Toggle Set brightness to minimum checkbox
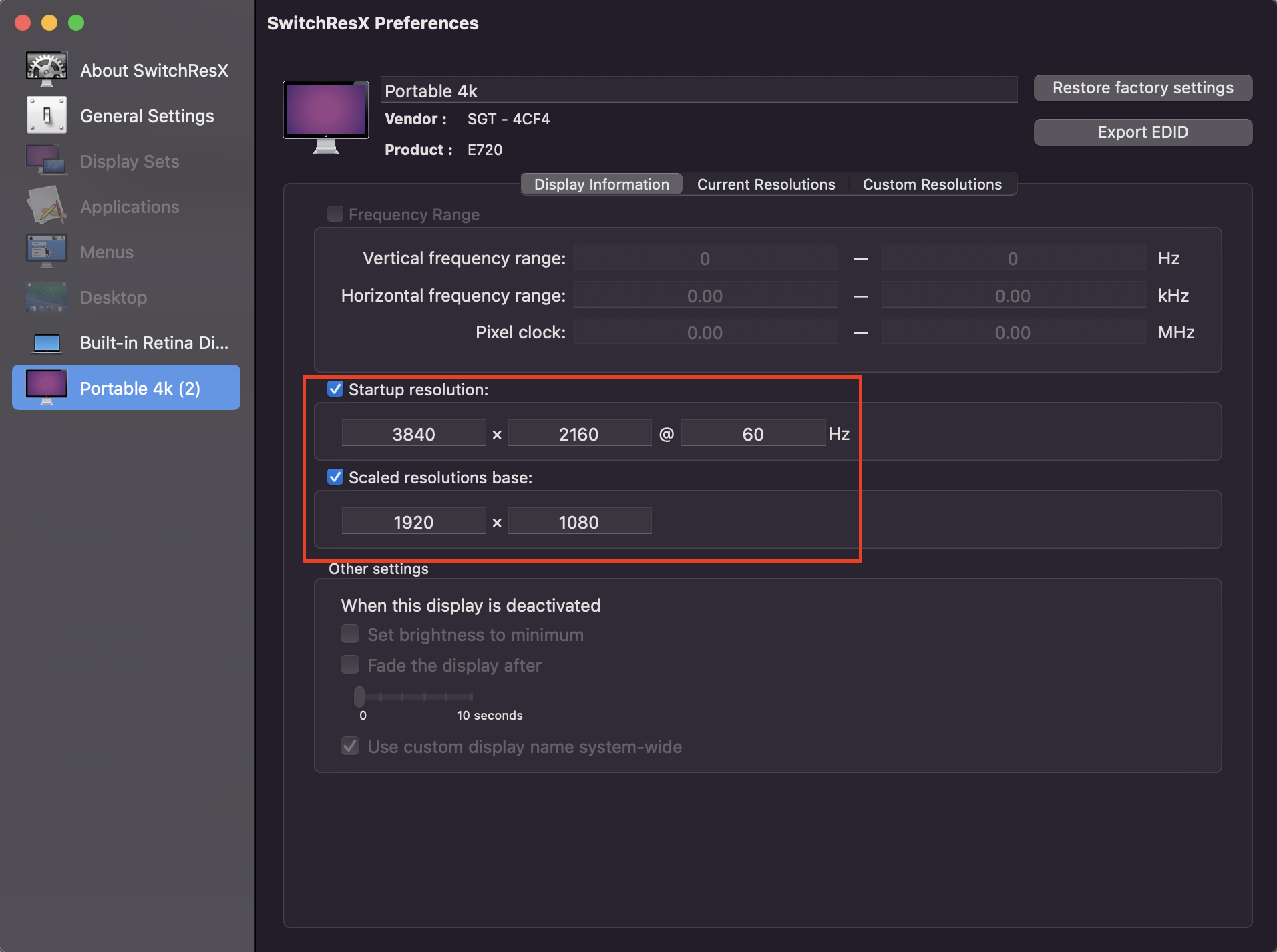 point(350,634)
